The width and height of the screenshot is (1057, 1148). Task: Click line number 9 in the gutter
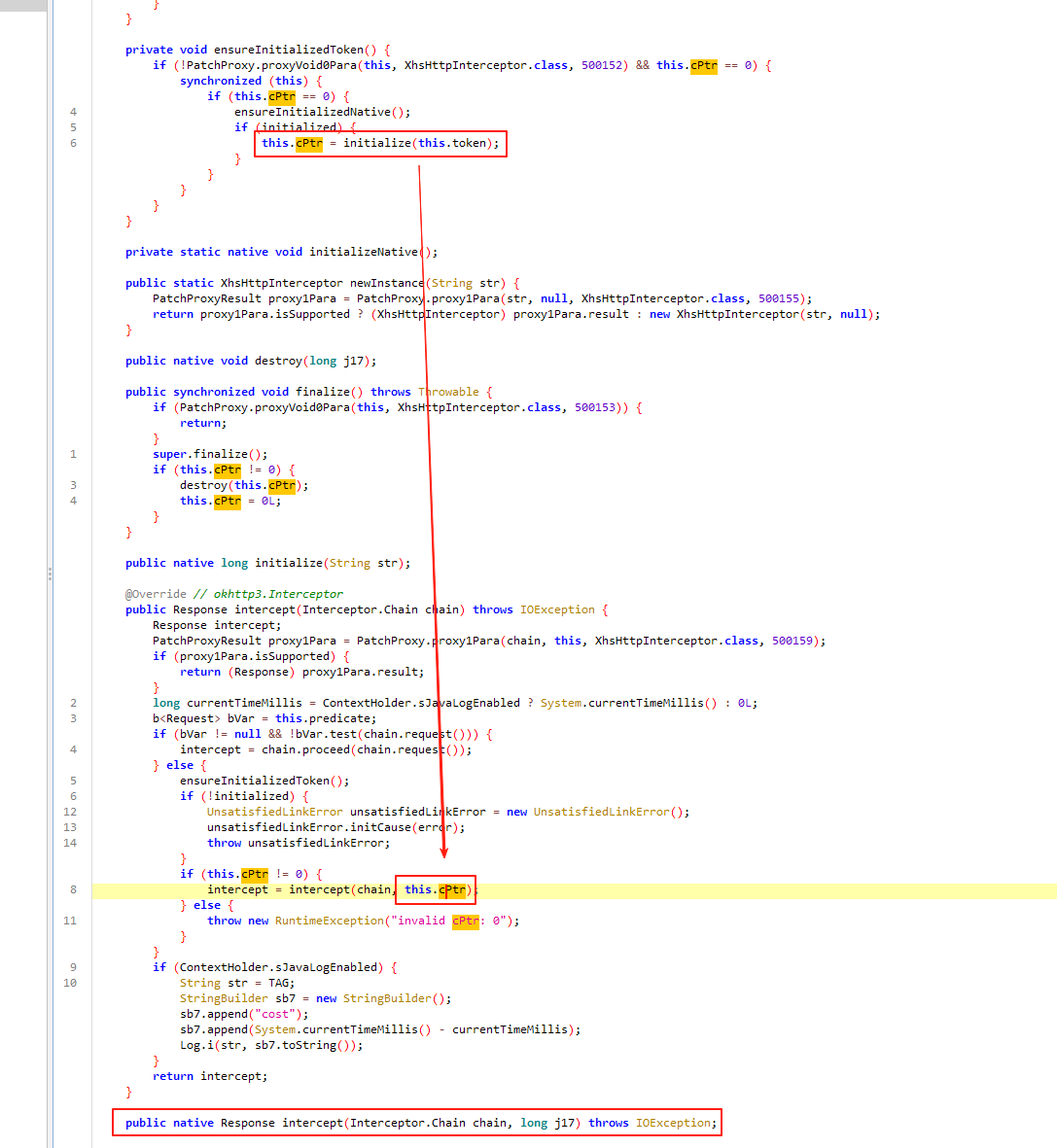(73, 967)
